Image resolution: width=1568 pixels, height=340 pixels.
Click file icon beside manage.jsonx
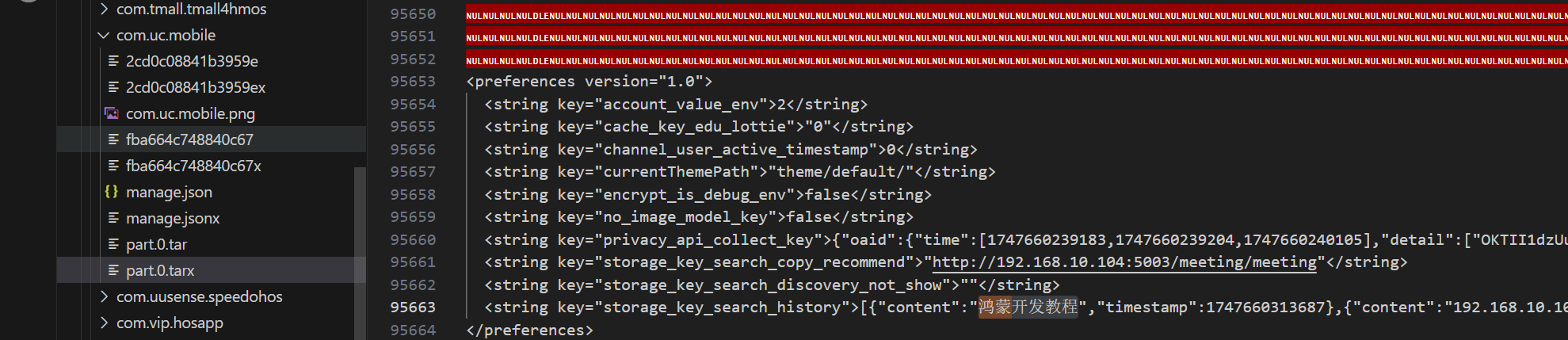click(113, 218)
